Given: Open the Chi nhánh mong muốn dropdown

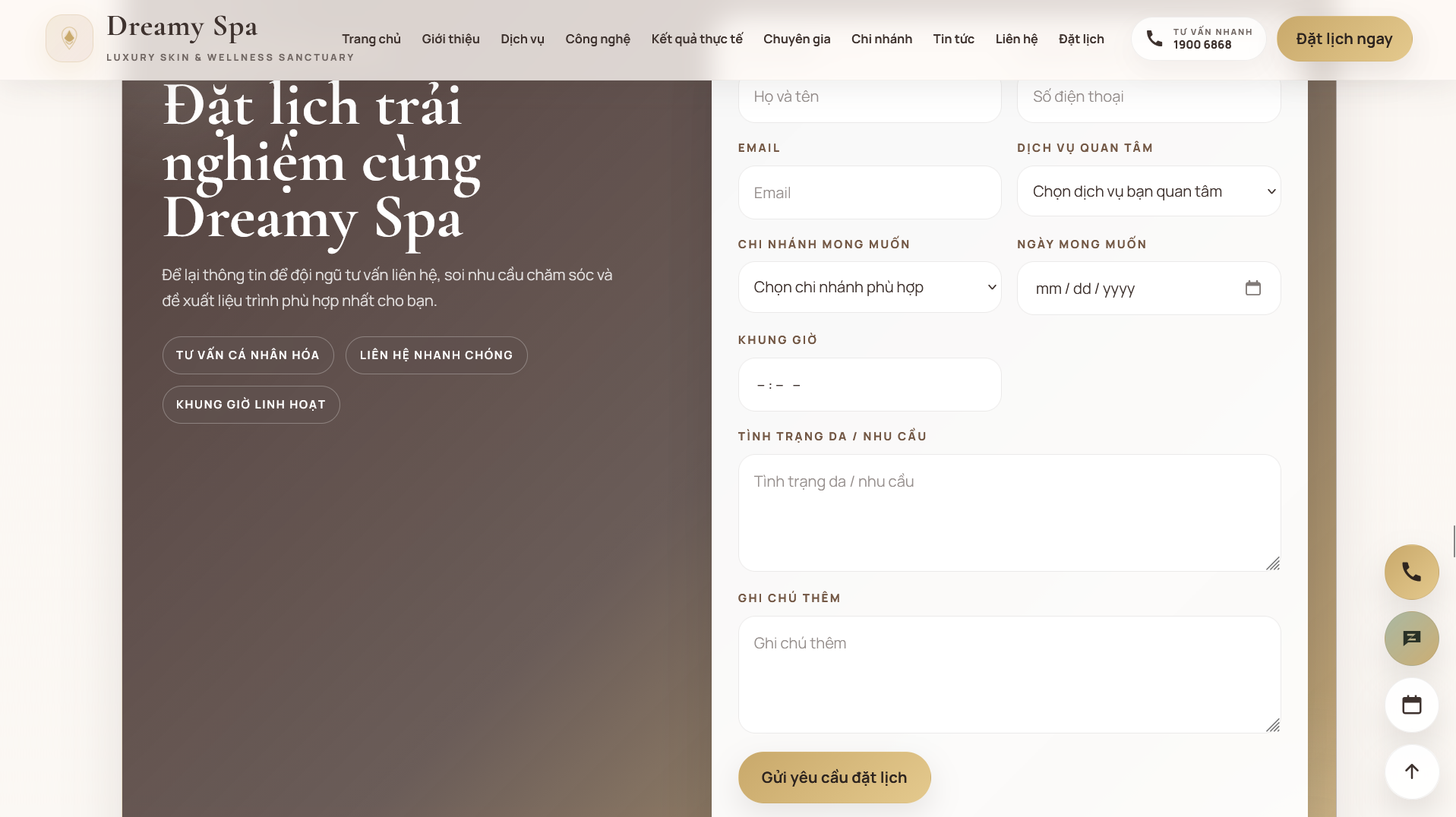Looking at the screenshot, I should (x=869, y=287).
